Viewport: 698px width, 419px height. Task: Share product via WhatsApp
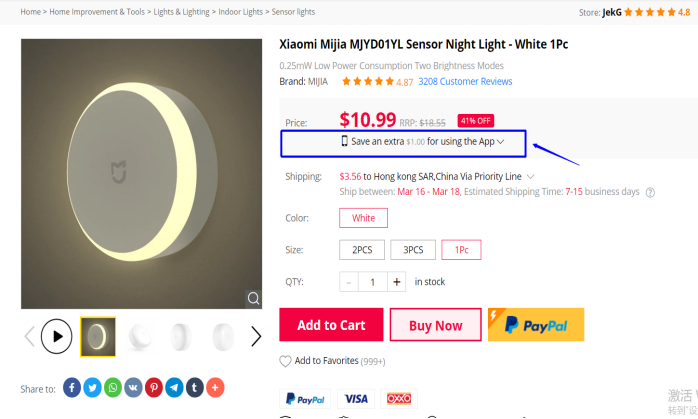click(113, 387)
